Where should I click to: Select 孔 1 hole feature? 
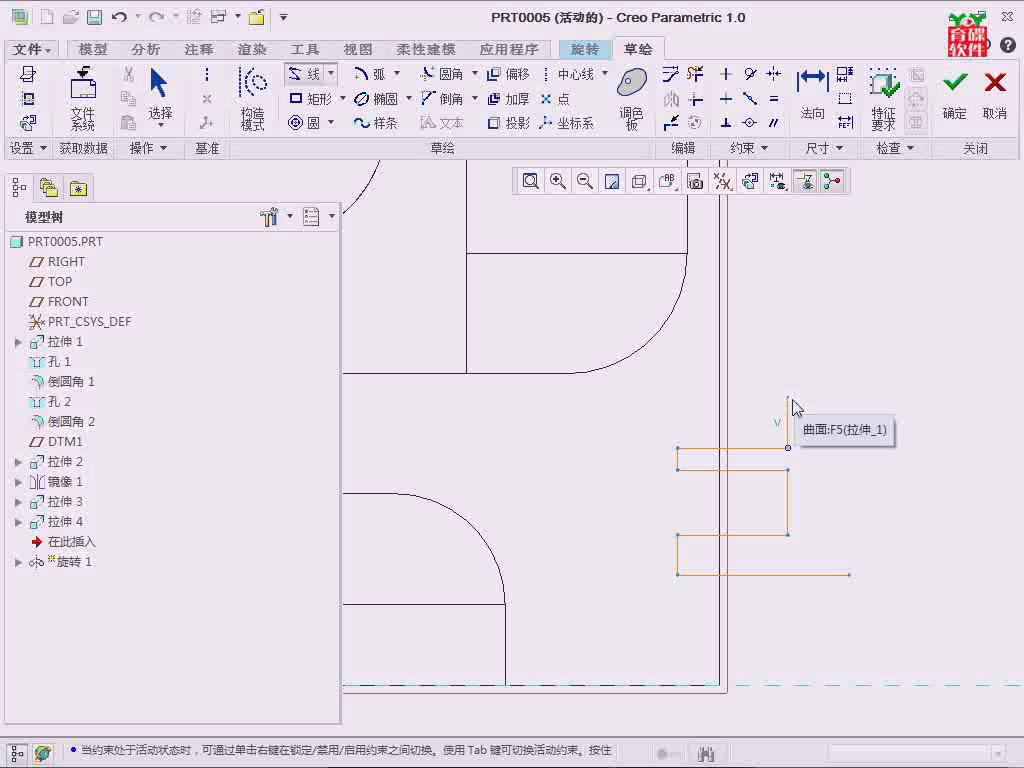[x=50, y=361]
